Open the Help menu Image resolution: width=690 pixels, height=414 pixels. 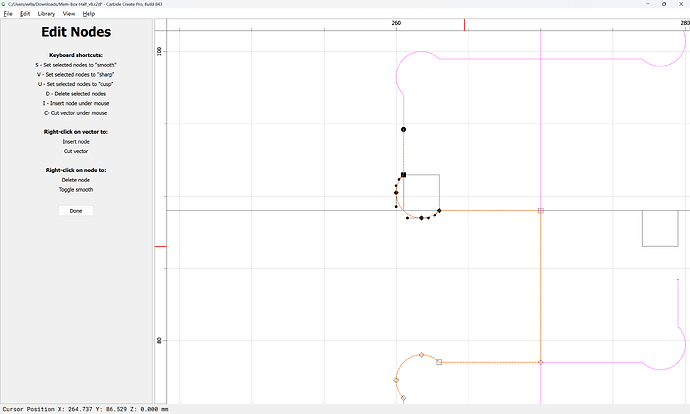89,14
